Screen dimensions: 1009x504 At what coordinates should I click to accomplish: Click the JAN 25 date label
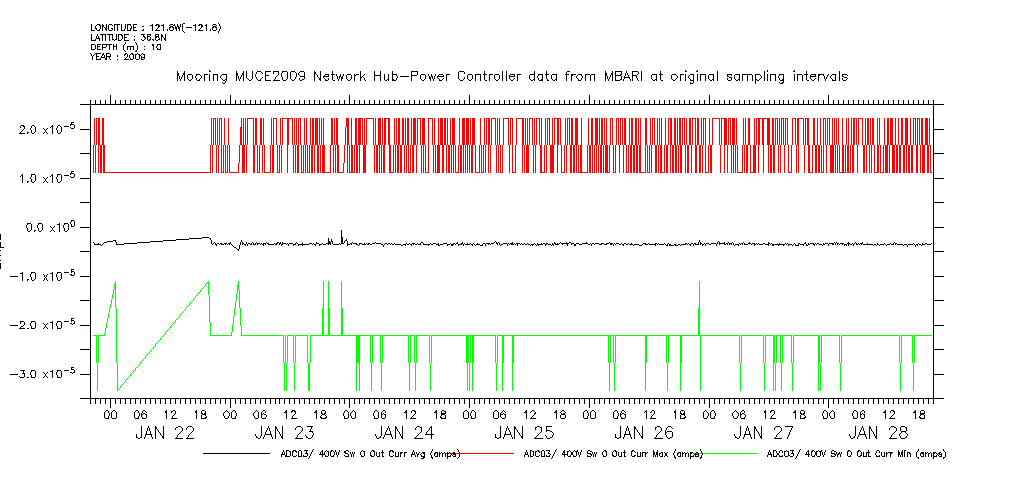(x=524, y=433)
